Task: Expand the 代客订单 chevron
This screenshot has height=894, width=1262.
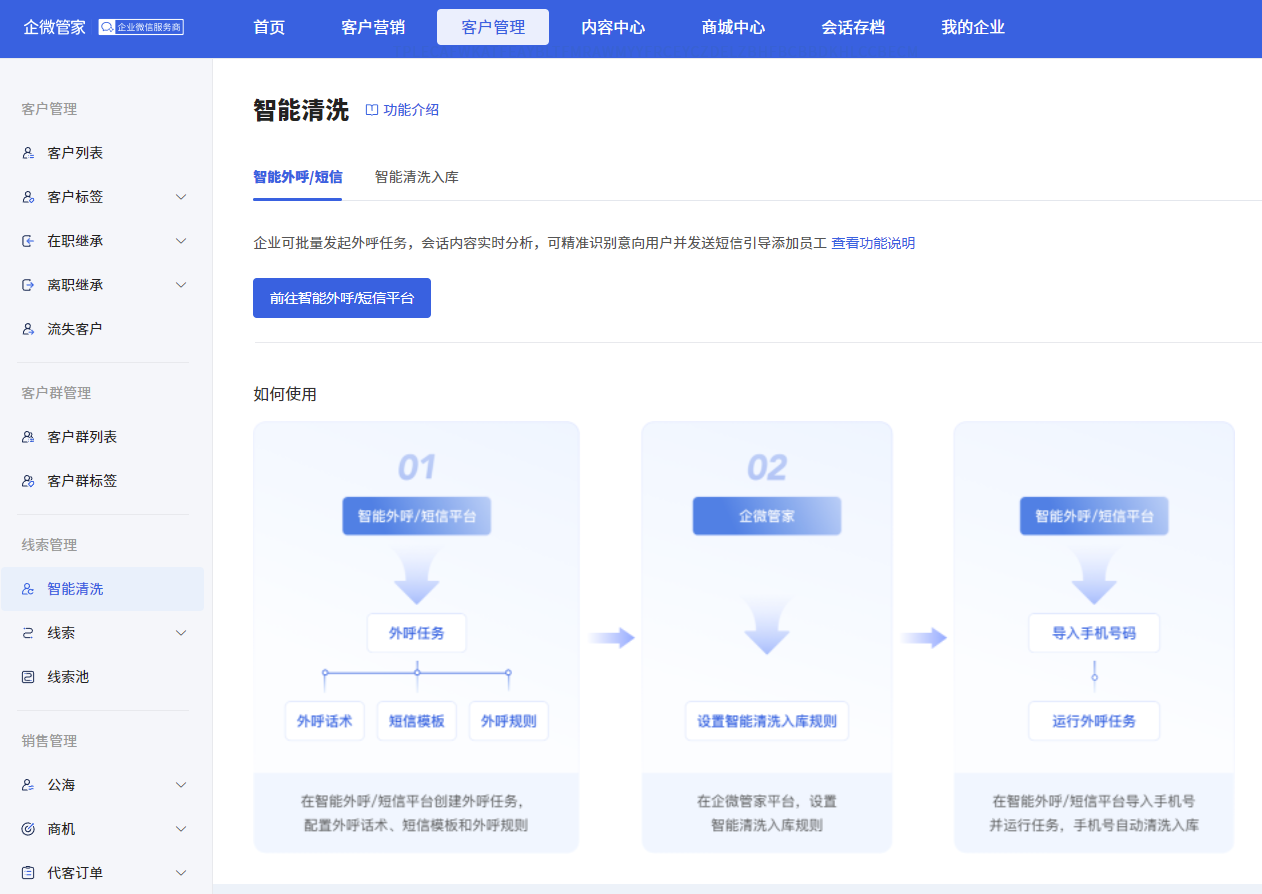Action: (x=181, y=873)
